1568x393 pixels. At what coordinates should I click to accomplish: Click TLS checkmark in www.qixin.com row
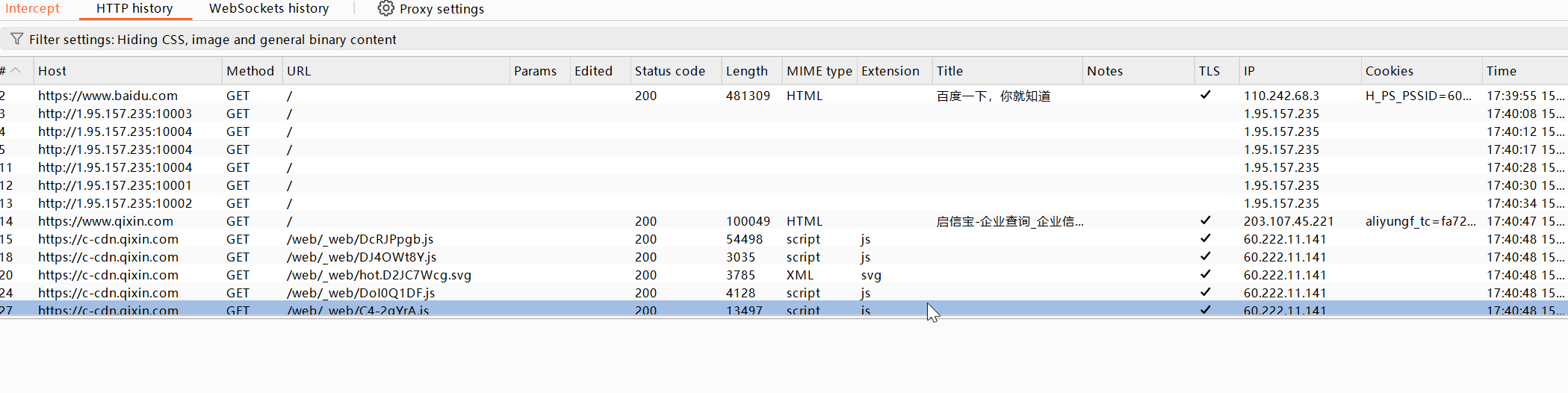click(1205, 221)
